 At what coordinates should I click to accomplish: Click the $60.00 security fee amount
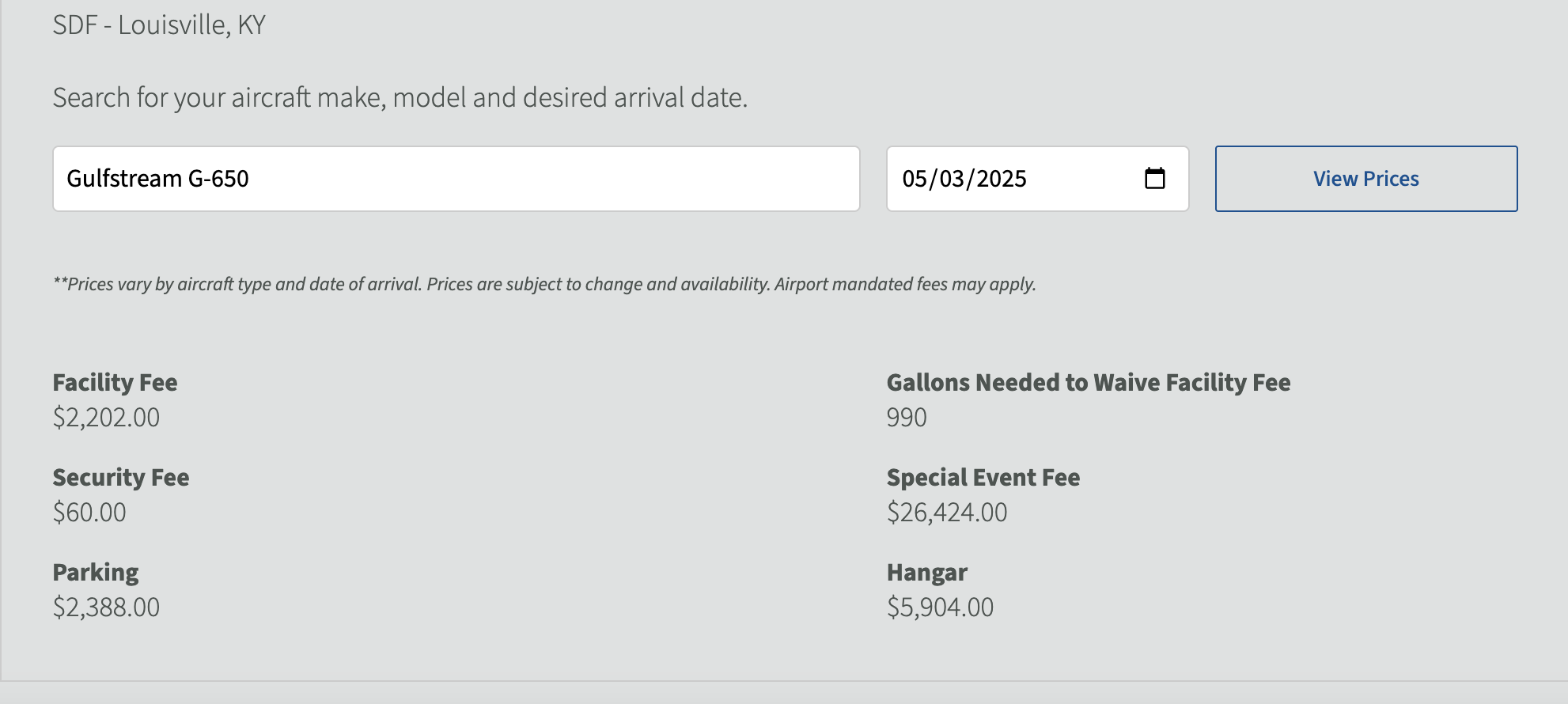[87, 513]
